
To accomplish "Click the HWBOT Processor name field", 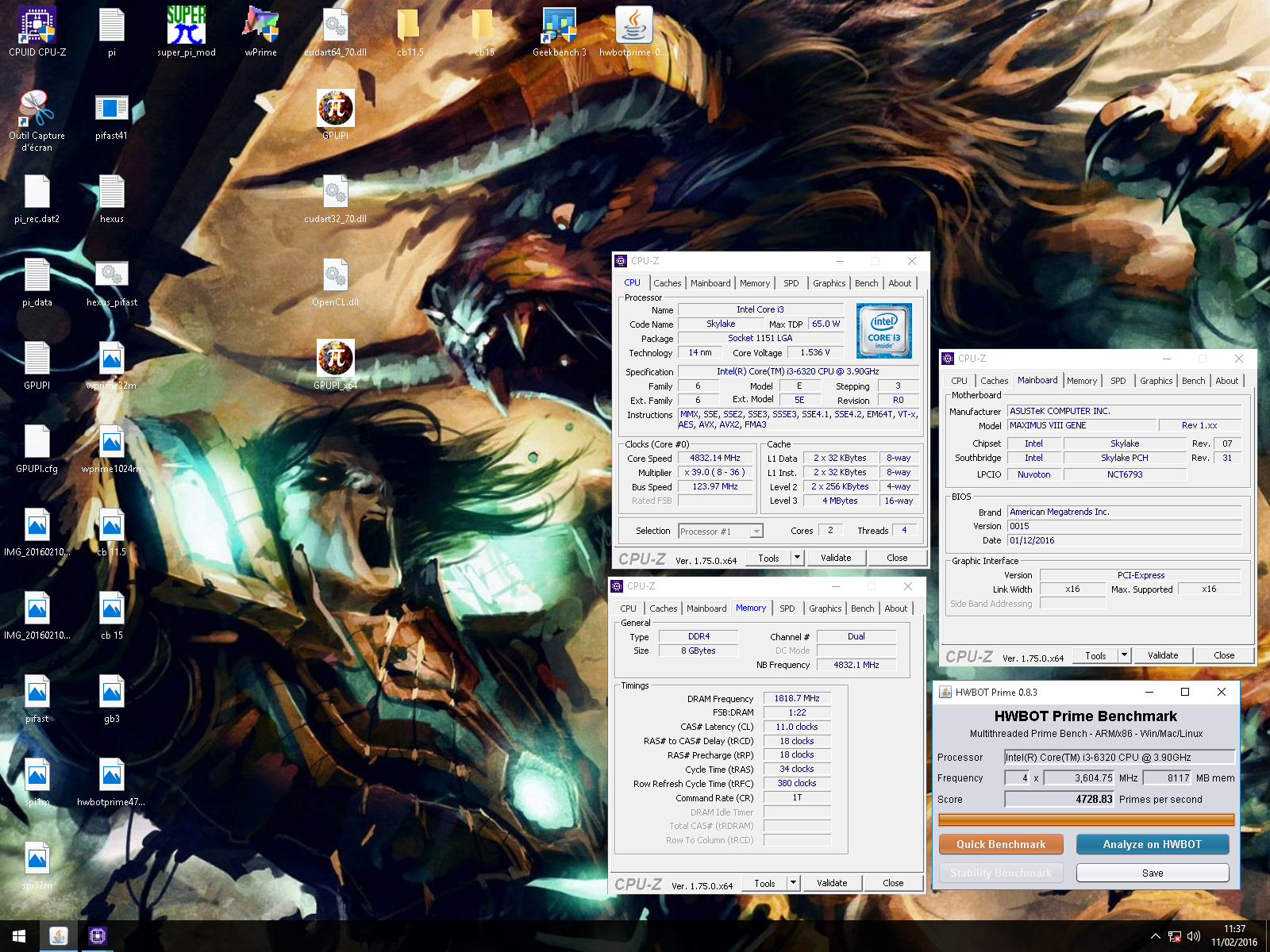I will pos(1119,757).
